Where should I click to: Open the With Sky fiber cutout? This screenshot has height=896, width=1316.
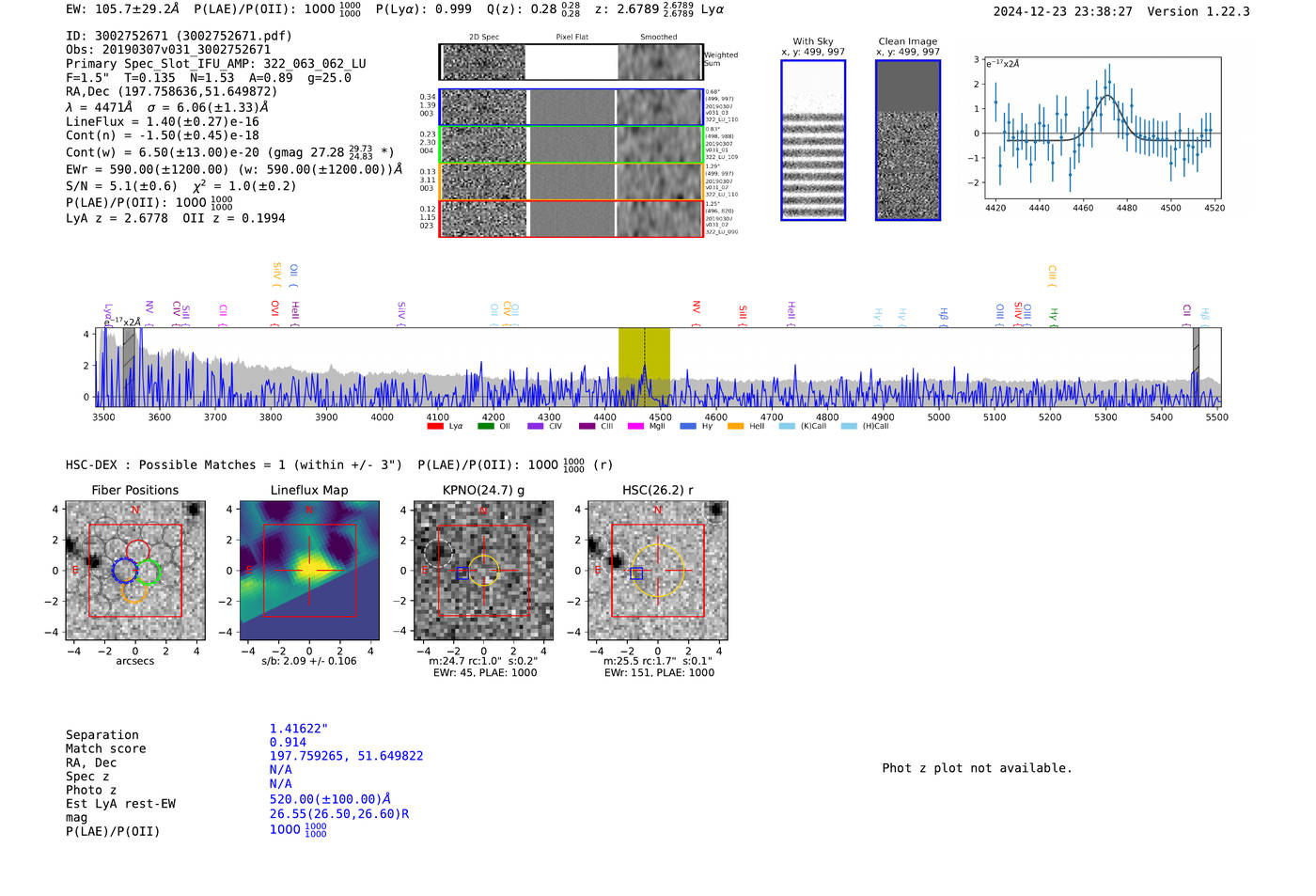pyautogui.click(x=813, y=140)
